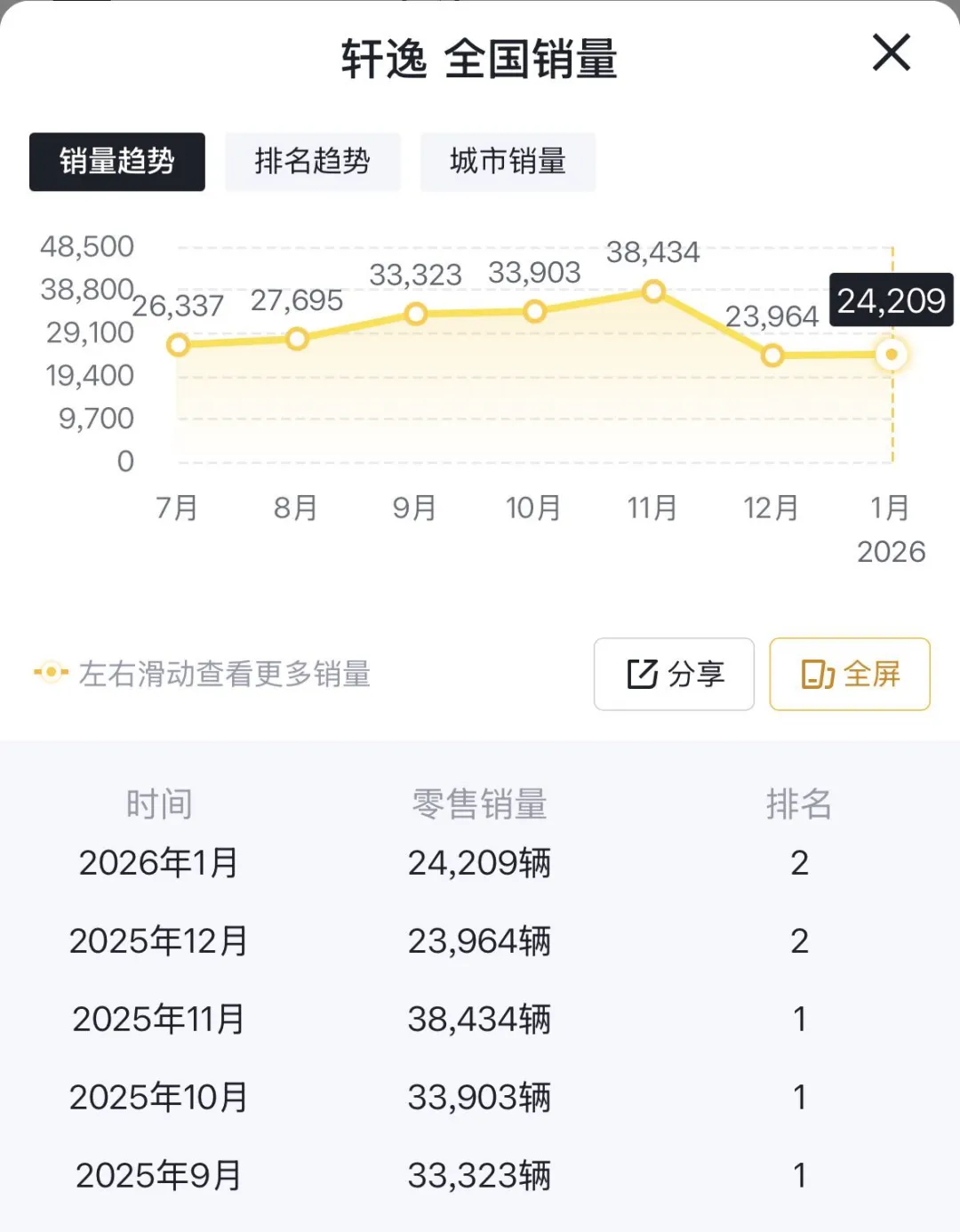This screenshot has height=1232, width=960.
Task: Click the 23,964辆 sales cell
Action: pyautogui.click(x=479, y=940)
